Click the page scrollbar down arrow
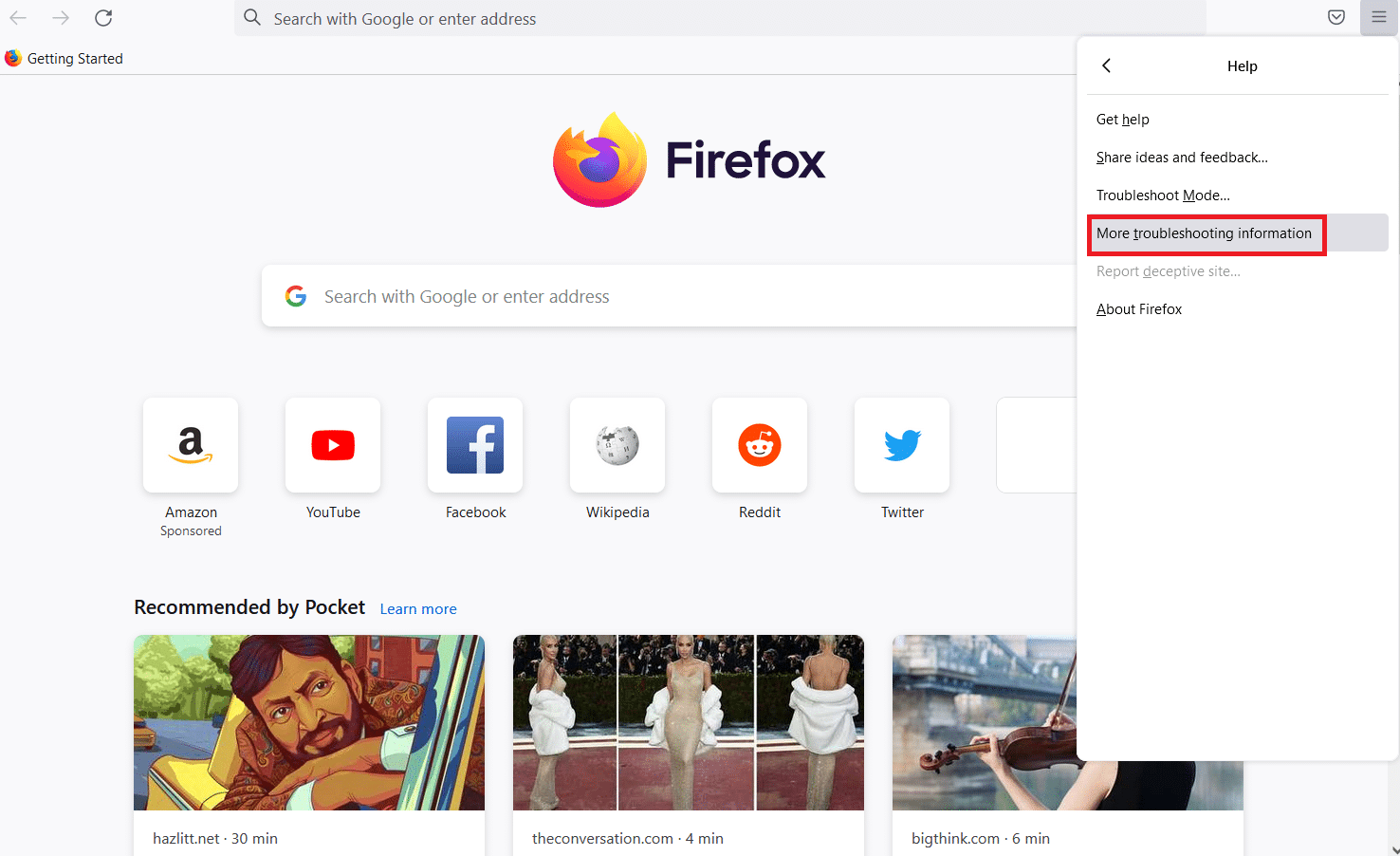The width and height of the screenshot is (1400, 856). [x=1393, y=849]
